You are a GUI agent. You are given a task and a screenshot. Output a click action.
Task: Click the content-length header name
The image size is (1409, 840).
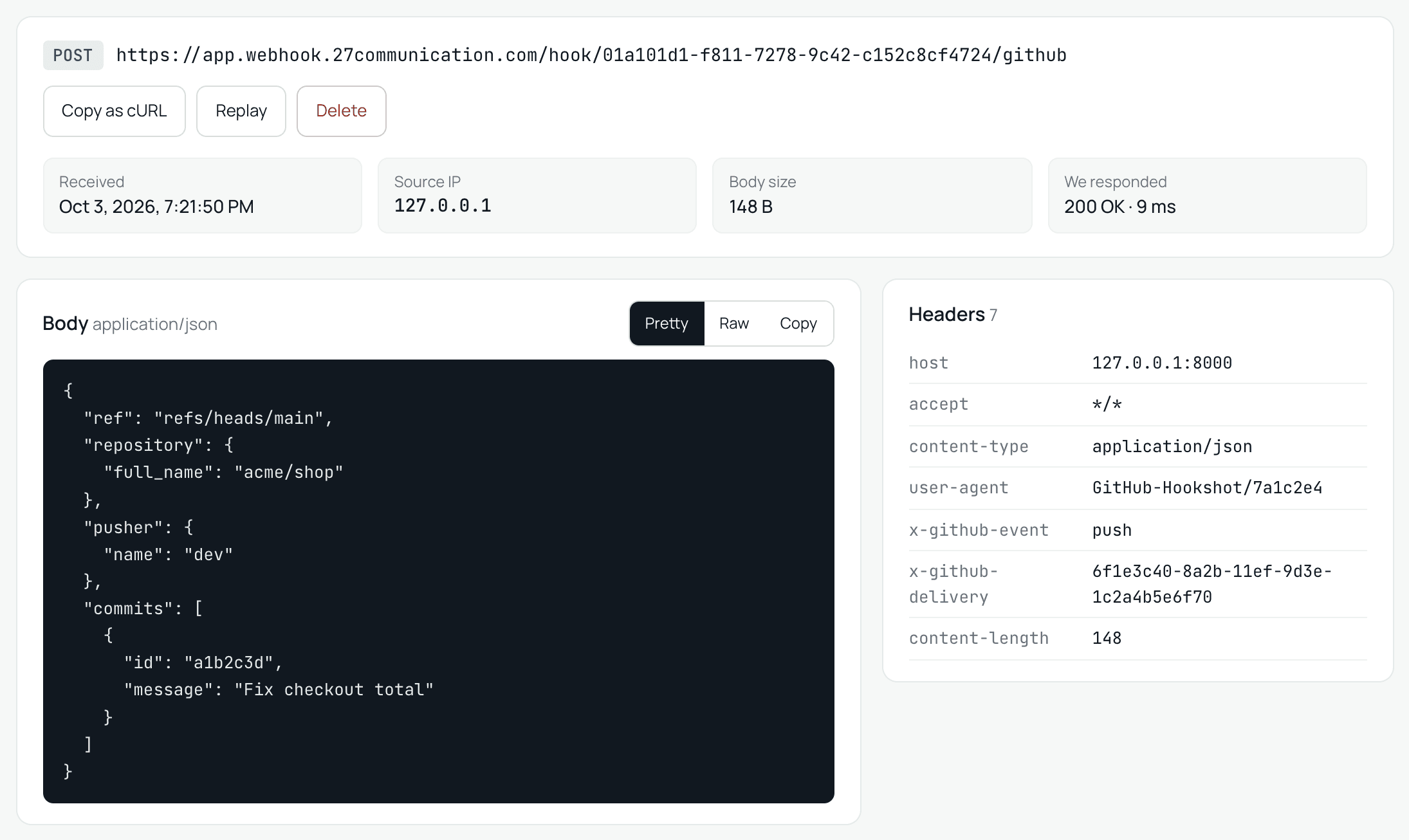click(x=979, y=638)
